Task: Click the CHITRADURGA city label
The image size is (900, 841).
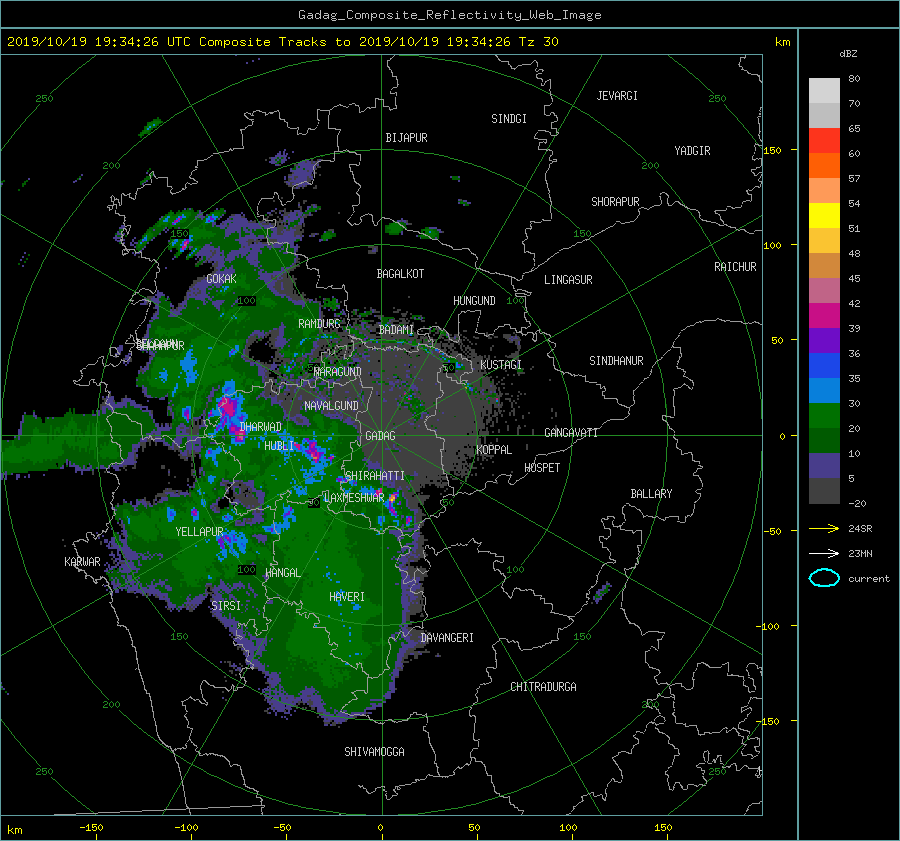Action: point(543,687)
